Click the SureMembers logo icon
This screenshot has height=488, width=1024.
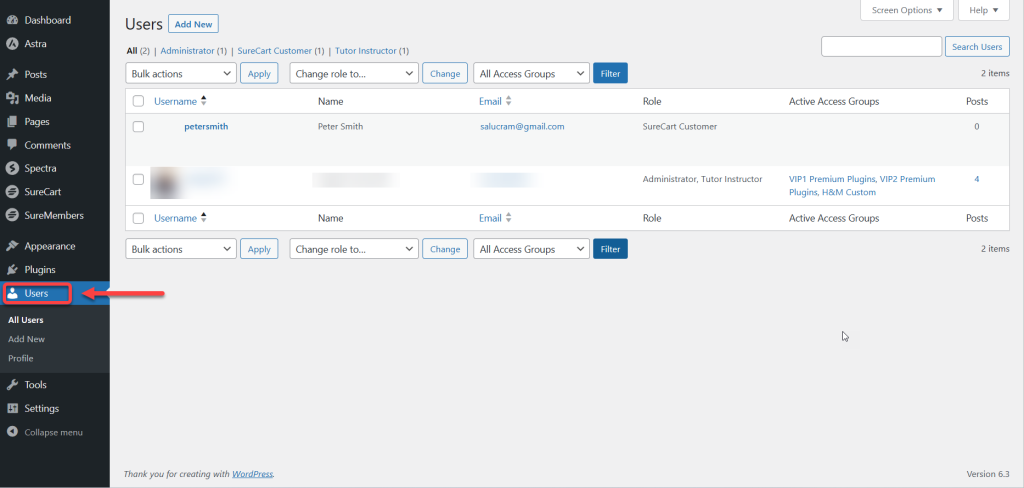click(x=12, y=215)
